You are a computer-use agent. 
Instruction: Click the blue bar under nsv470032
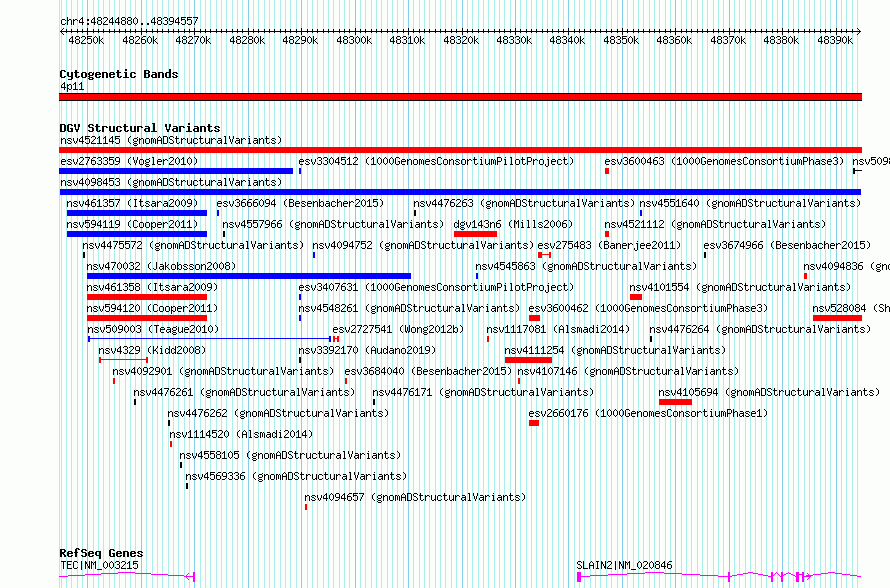point(249,276)
